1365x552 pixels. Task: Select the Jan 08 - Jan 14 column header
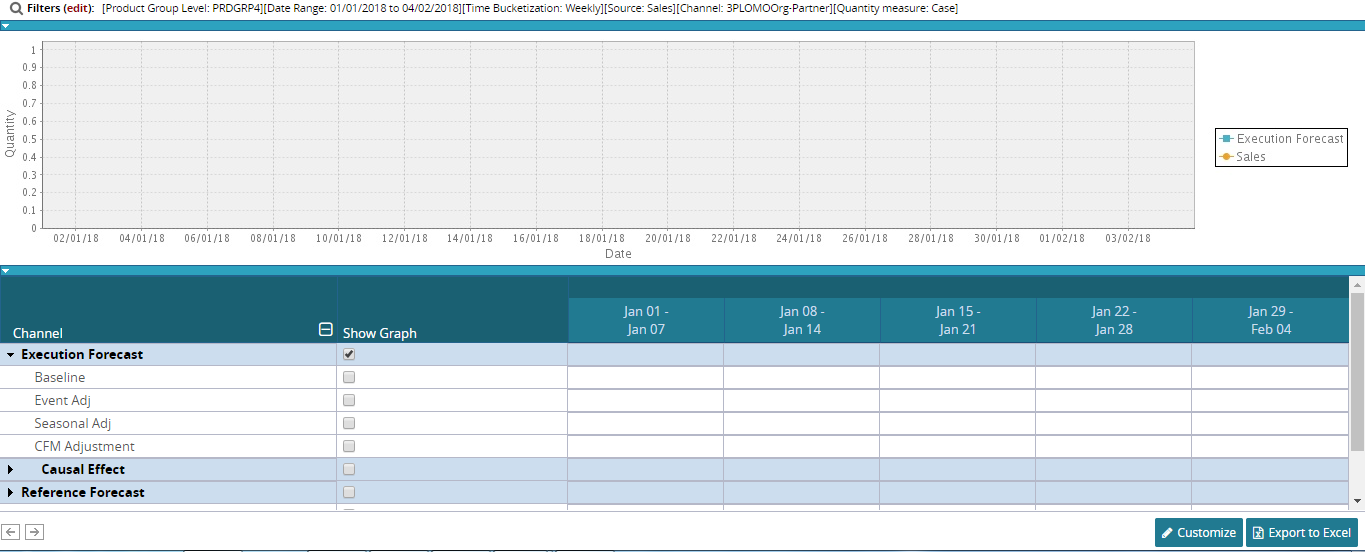801,320
